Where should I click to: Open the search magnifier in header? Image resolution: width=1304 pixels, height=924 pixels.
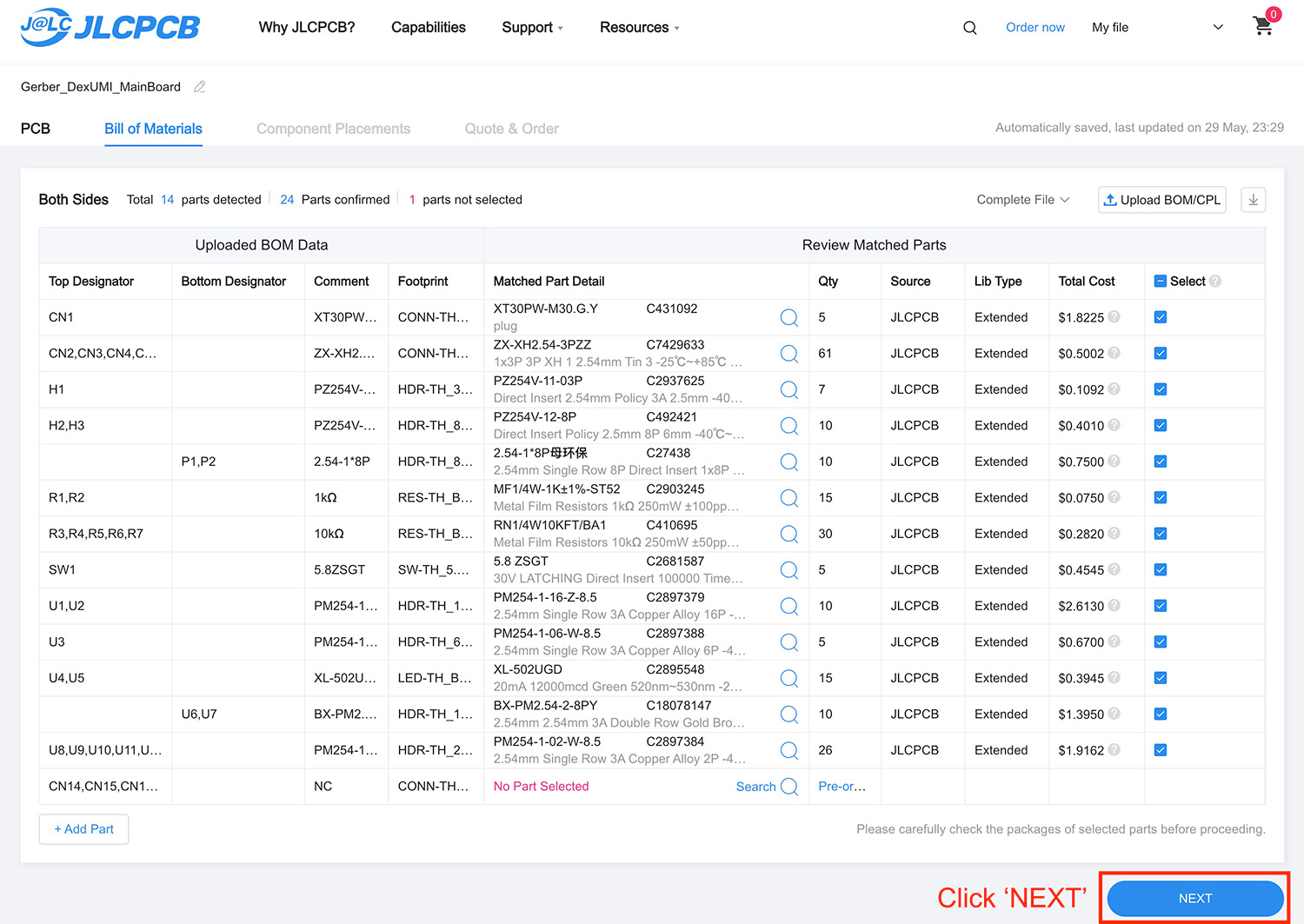click(x=970, y=28)
